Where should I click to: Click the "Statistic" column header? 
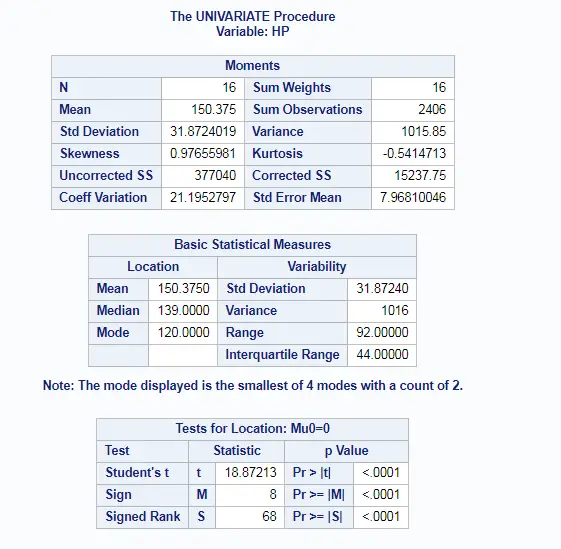(x=237, y=451)
